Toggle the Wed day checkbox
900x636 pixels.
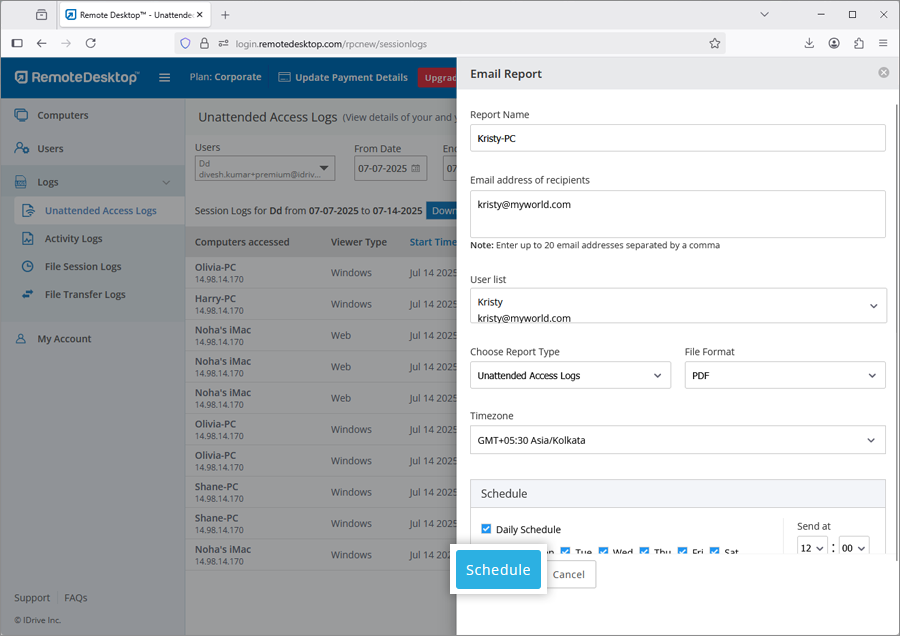[604, 551]
